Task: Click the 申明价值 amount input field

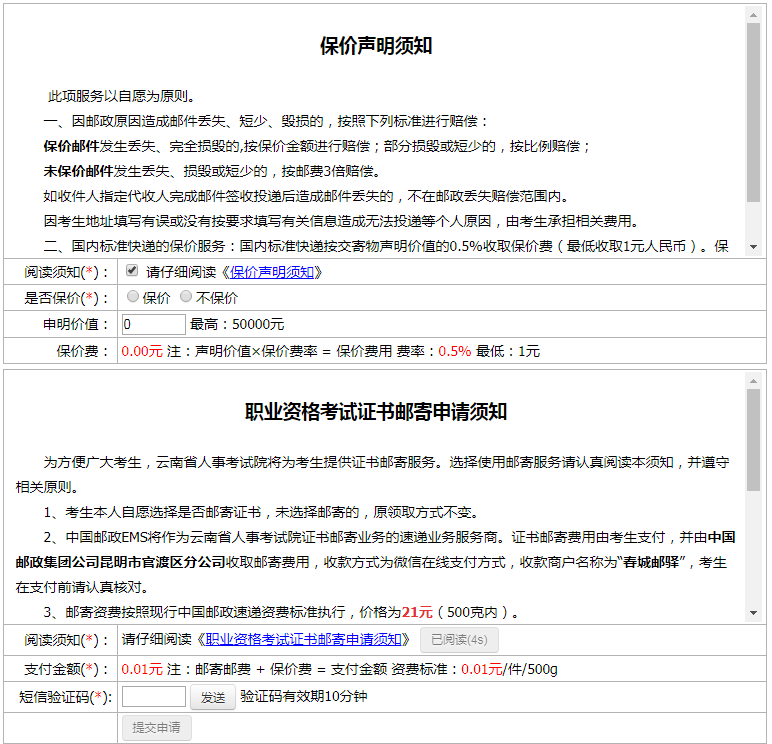Action: (x=153, y=324)
